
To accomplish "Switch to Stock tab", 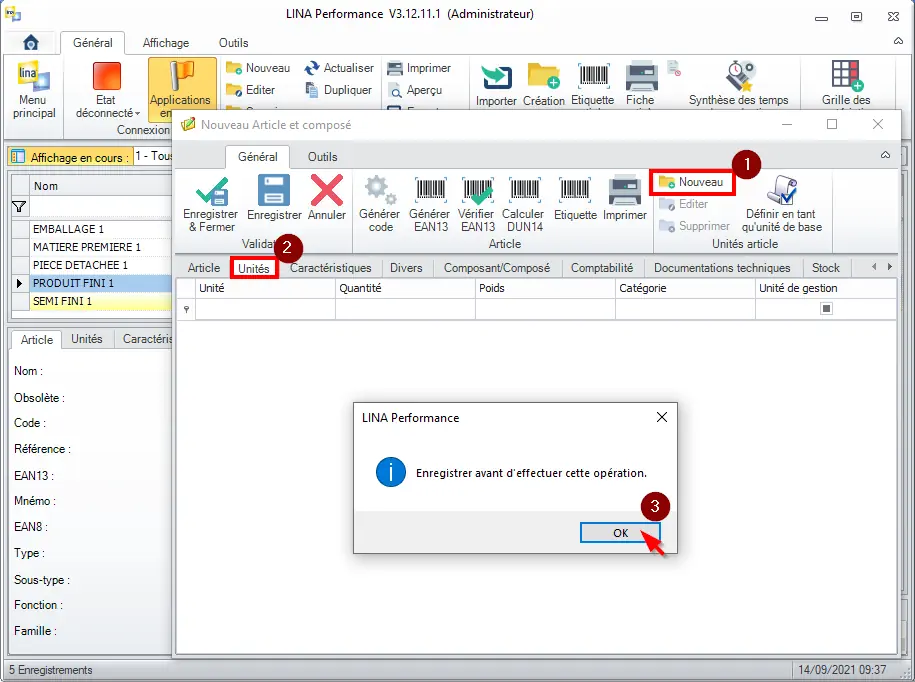I will (826, 268).
